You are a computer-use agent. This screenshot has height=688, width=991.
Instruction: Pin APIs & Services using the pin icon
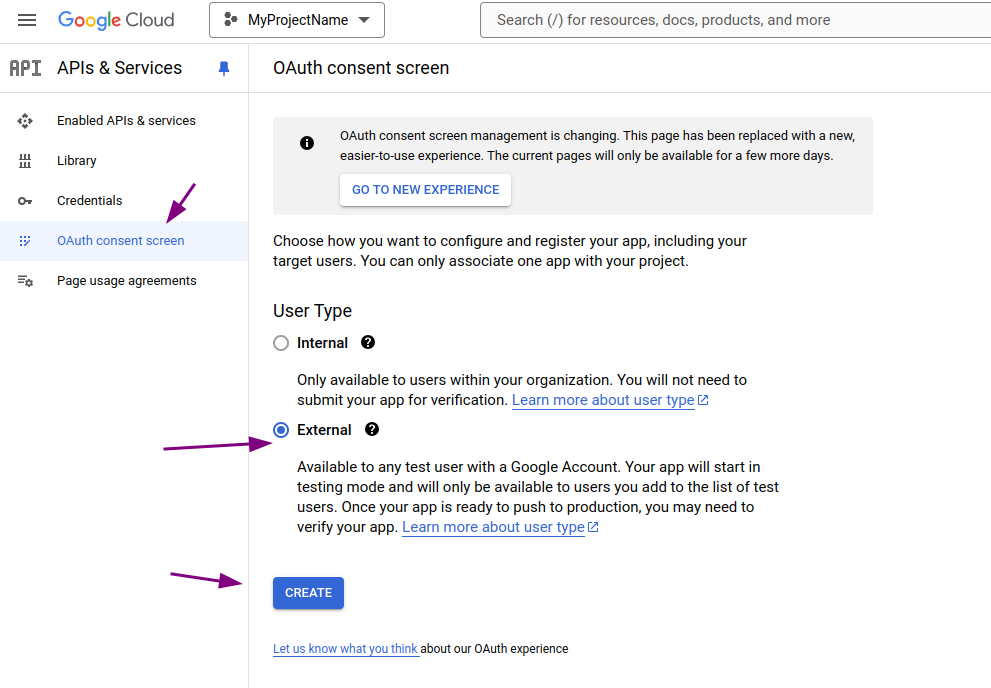tap(224, 68)
